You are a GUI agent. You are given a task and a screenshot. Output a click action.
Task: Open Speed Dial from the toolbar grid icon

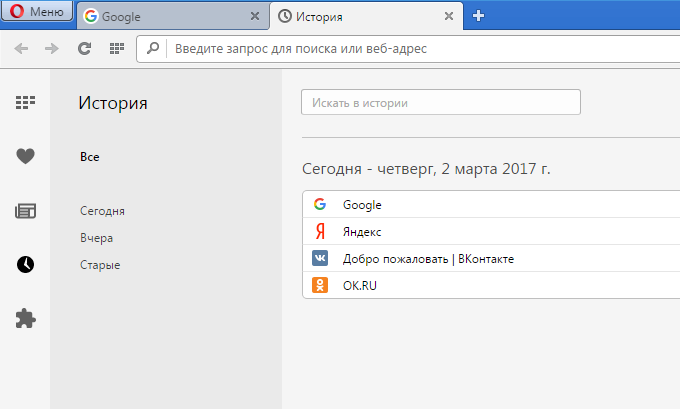tap(117, 49)
